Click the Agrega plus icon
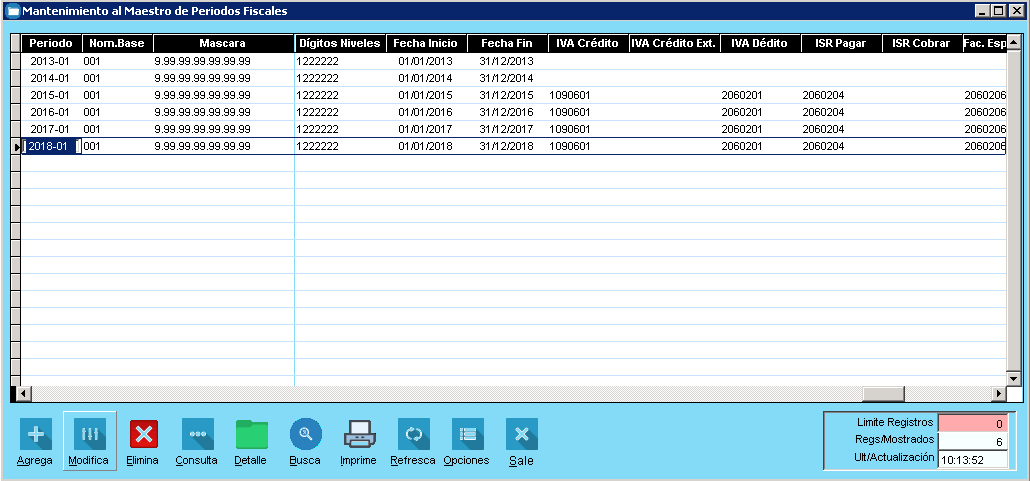The image size is (1030, 481). [36, 435]
